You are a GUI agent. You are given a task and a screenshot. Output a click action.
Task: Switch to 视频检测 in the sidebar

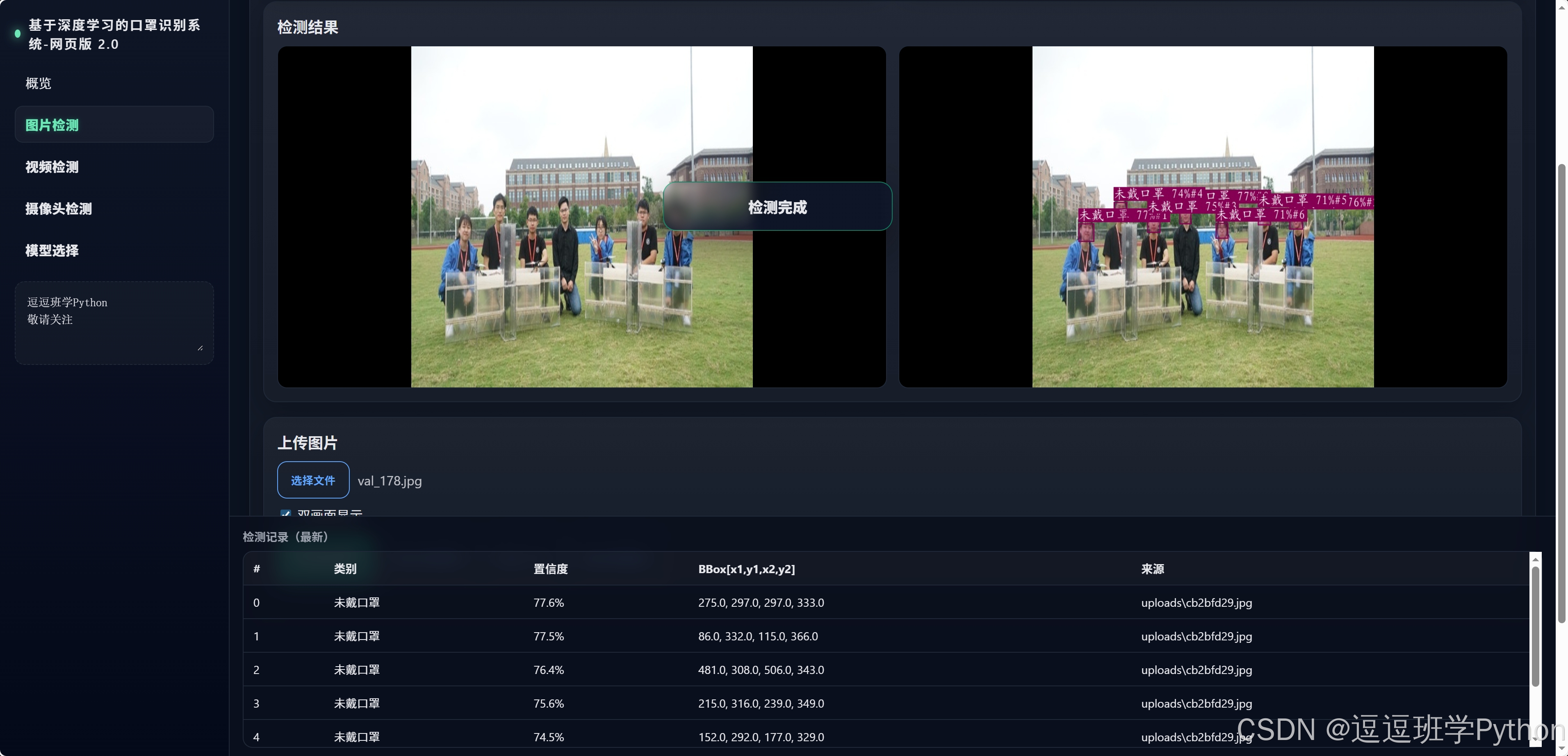coord(52,167)
